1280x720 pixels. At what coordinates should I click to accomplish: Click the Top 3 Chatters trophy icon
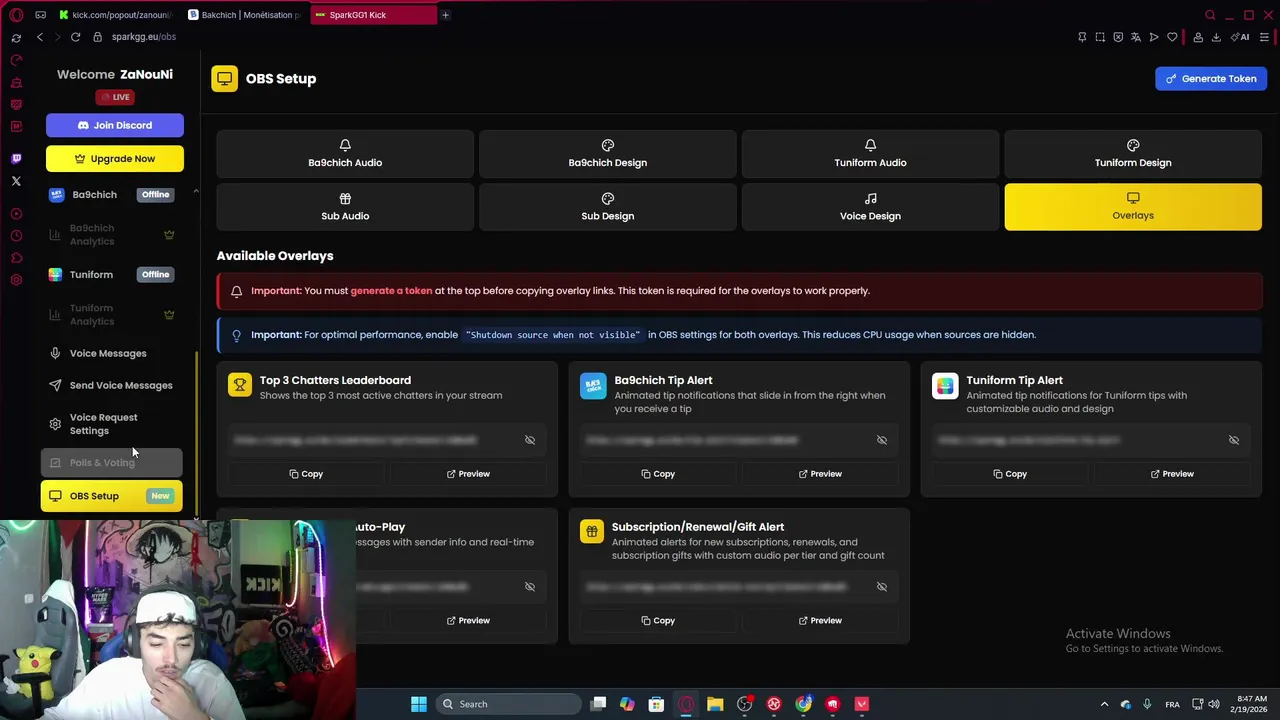(240, 385)
